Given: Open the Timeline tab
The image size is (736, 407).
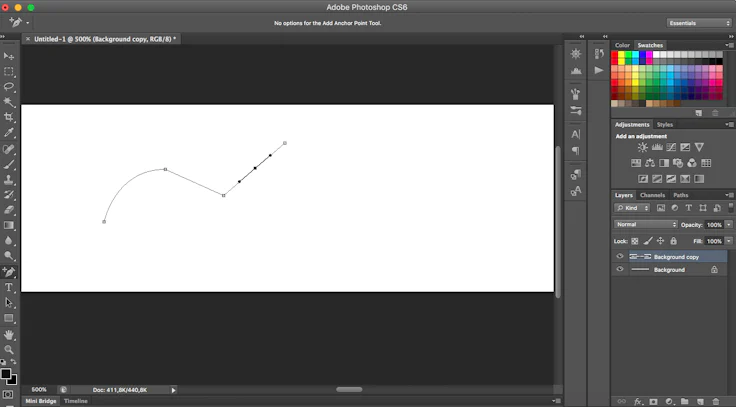Looking at the screenshot, I should pyautogui.click(x=76, y=401).
